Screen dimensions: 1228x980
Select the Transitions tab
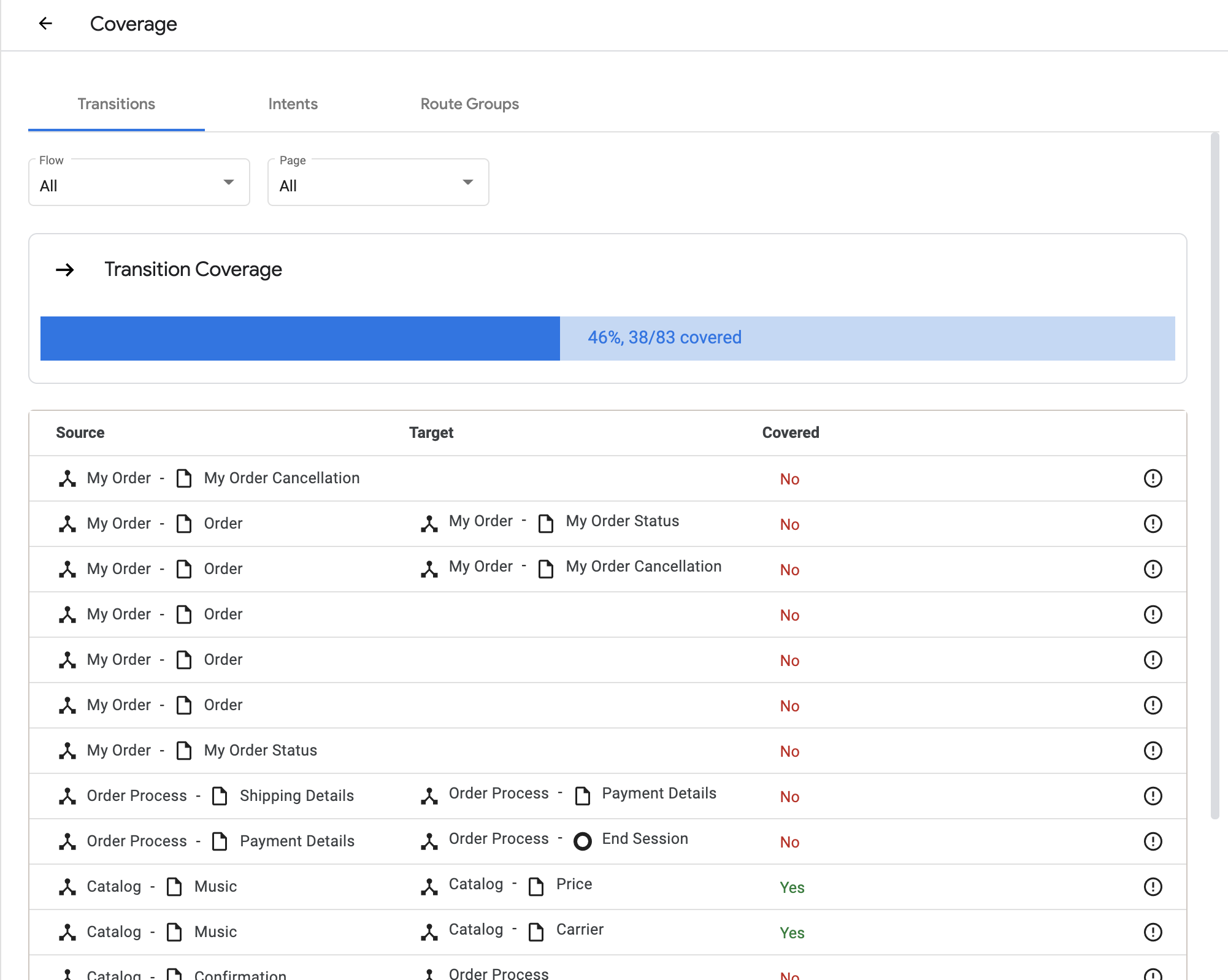click(x=116, y=104)
